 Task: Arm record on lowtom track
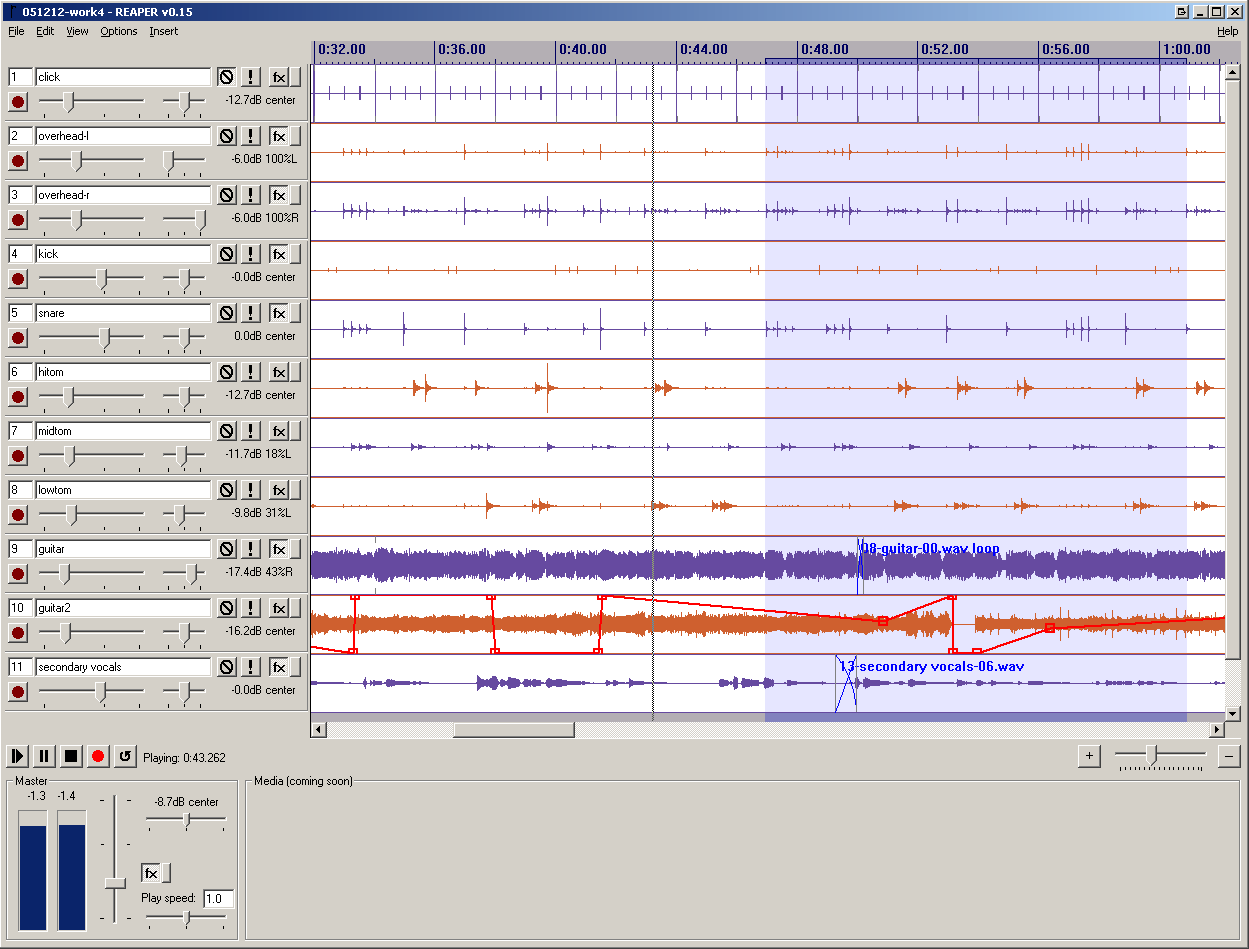click(x=18, y=515)
